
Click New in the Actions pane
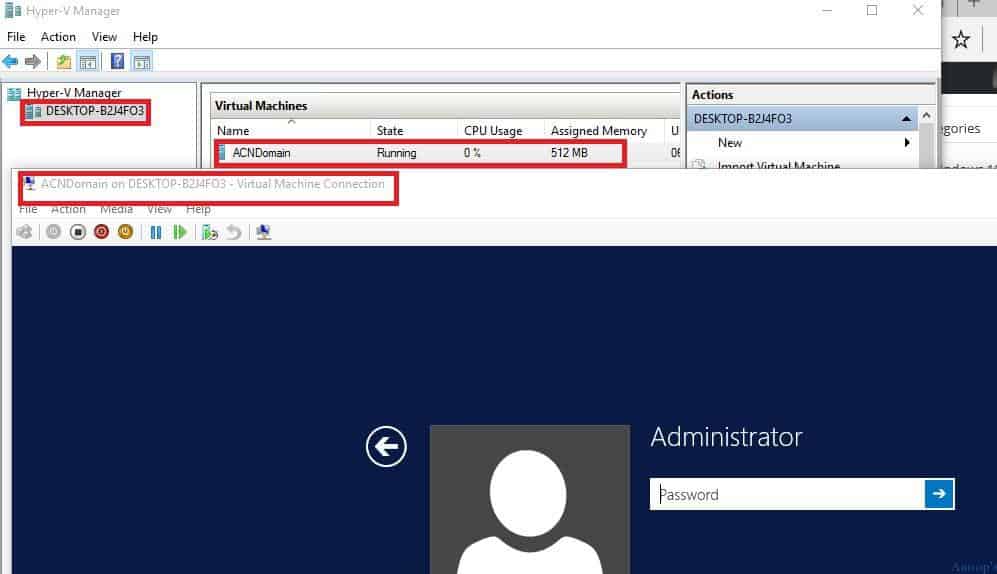[x=729, y=143]
